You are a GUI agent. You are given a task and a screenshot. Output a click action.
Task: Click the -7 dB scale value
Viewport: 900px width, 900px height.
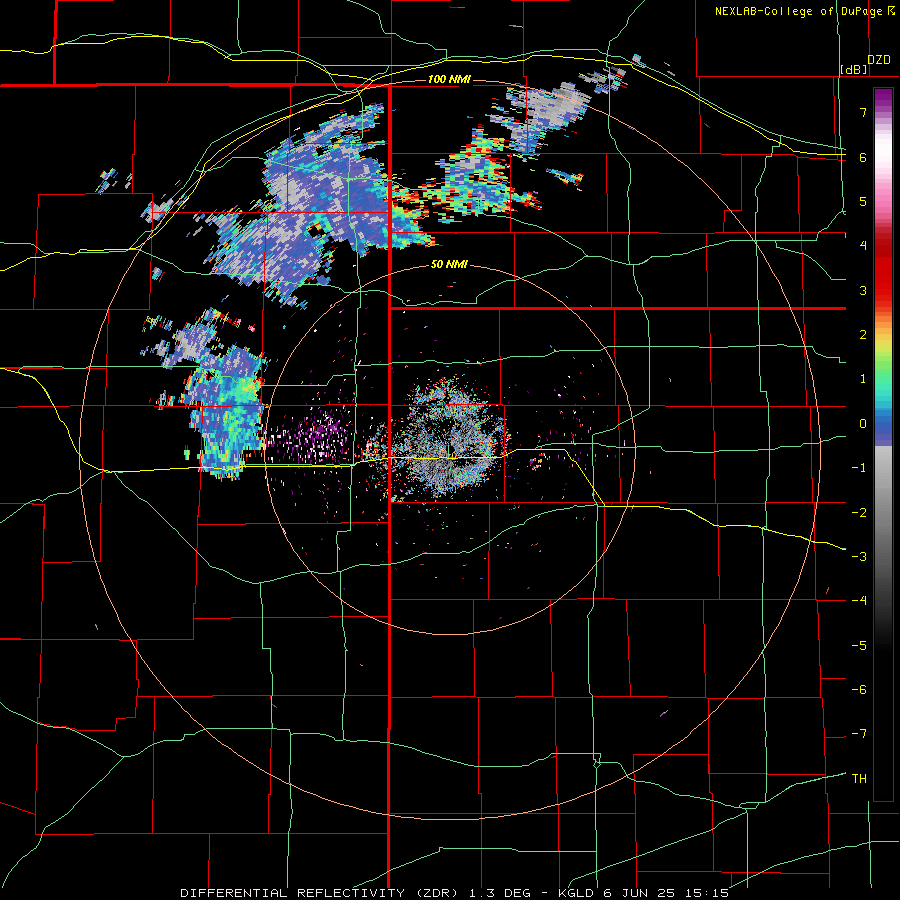(859, 734)
